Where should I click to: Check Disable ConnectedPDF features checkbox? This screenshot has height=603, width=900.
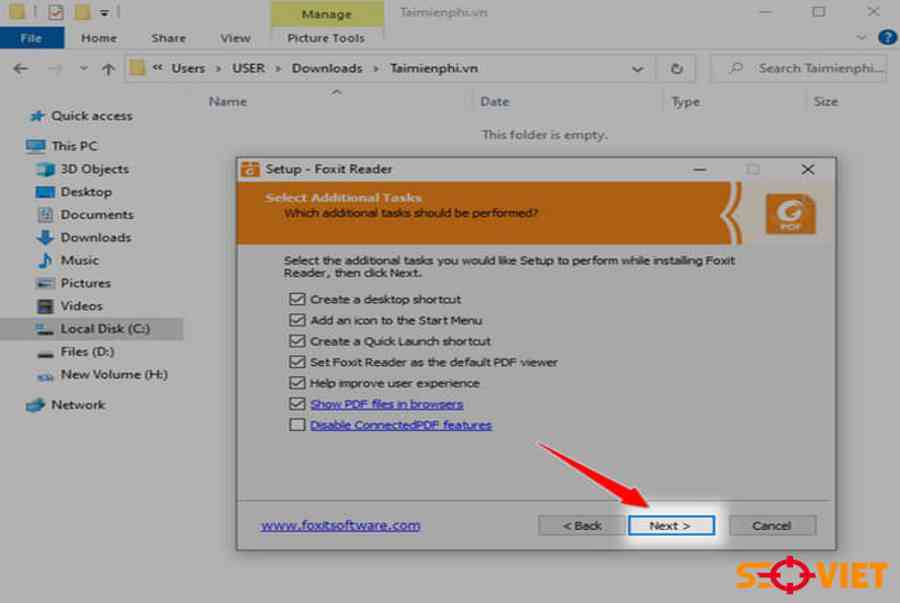point(297,425)
